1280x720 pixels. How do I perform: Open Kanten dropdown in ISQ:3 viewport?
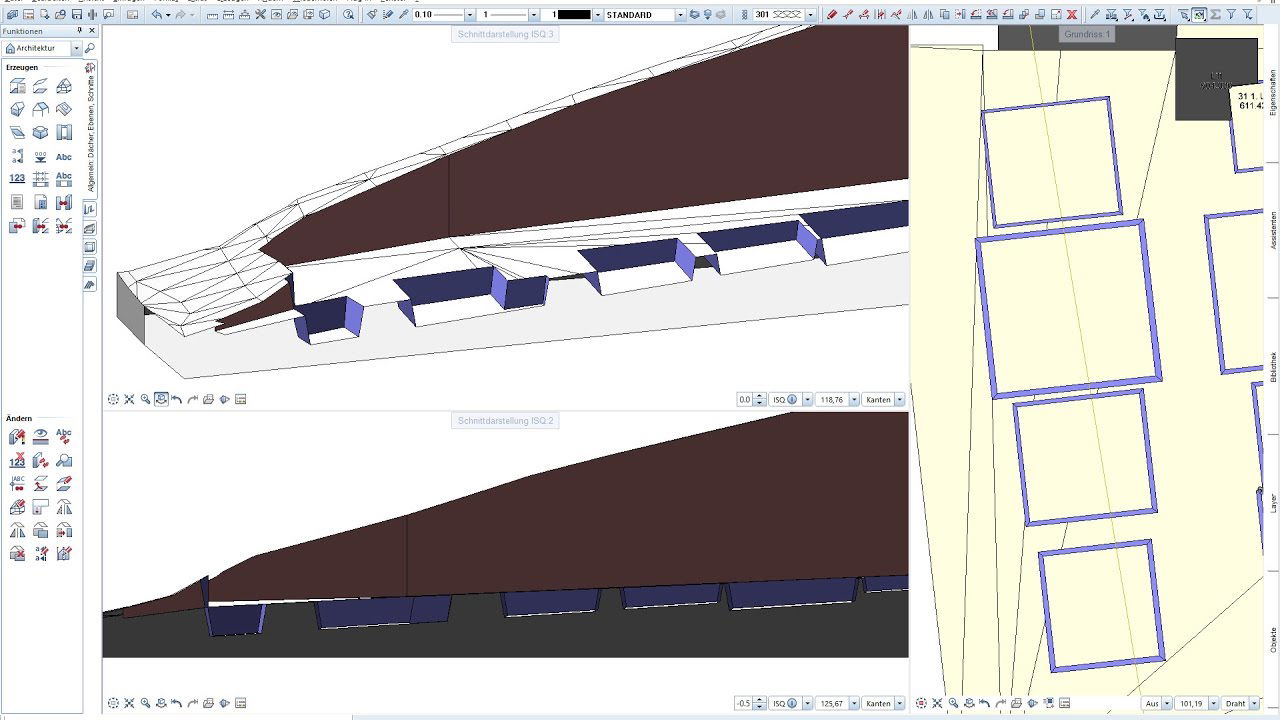tap(900, 399)
